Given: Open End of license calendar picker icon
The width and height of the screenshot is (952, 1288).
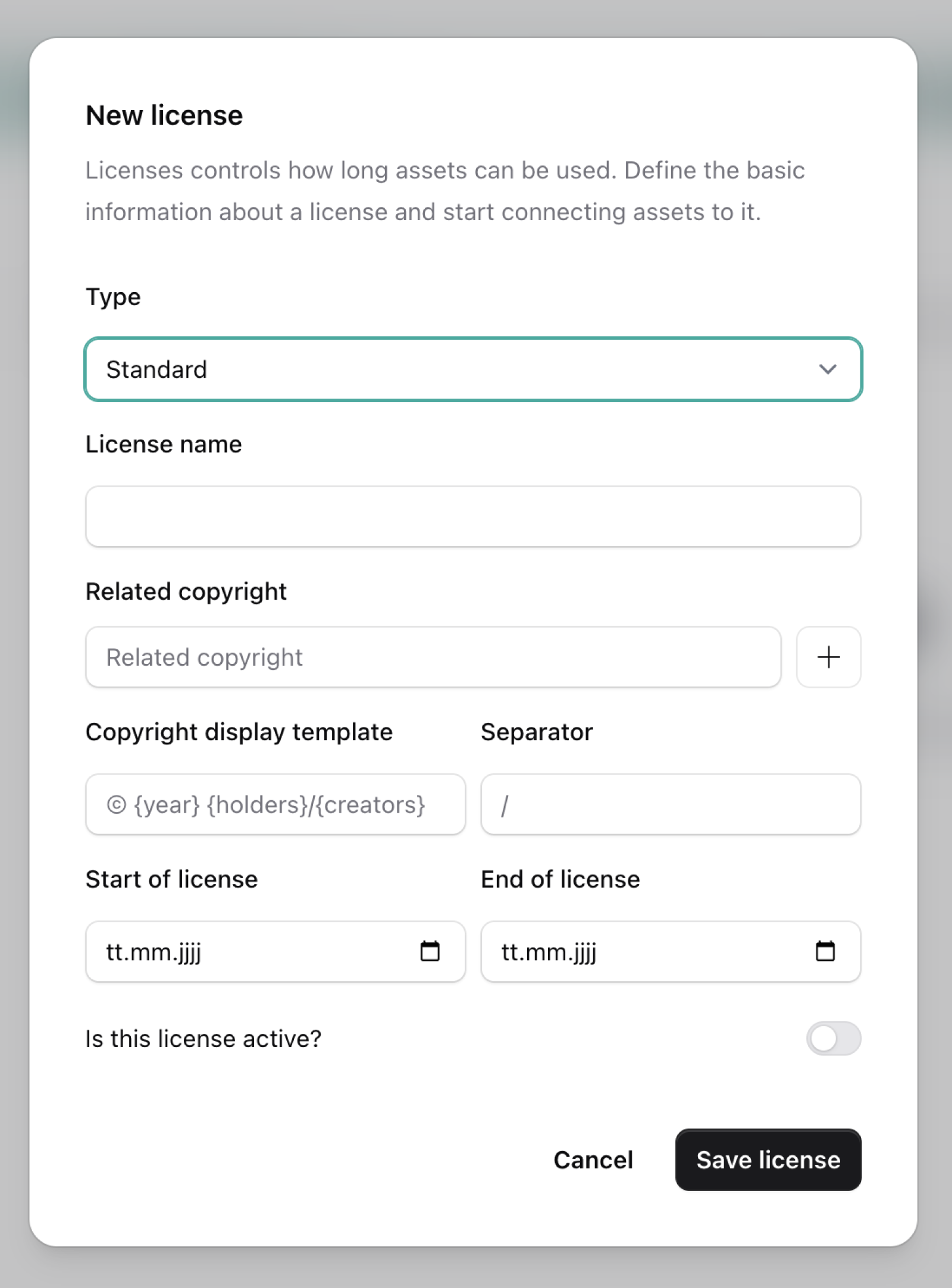Looking at the screenshot, I should pyautogui.click(x=825, y=951).
